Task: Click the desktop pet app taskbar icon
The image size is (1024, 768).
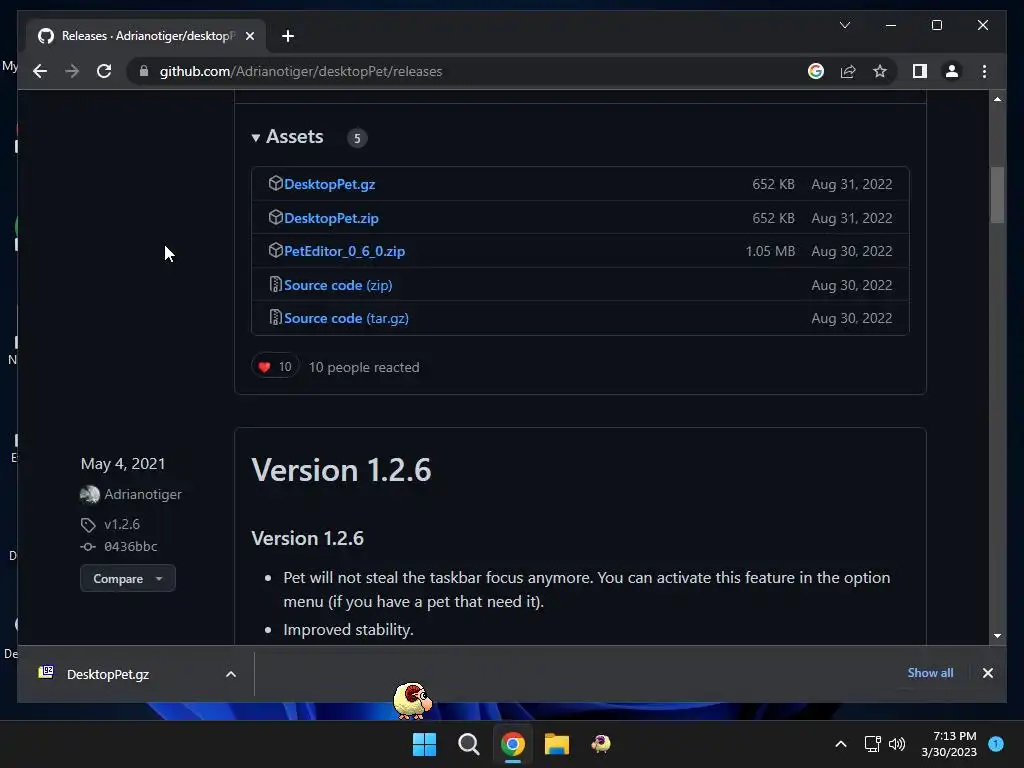Action: [x=601, y=744]
